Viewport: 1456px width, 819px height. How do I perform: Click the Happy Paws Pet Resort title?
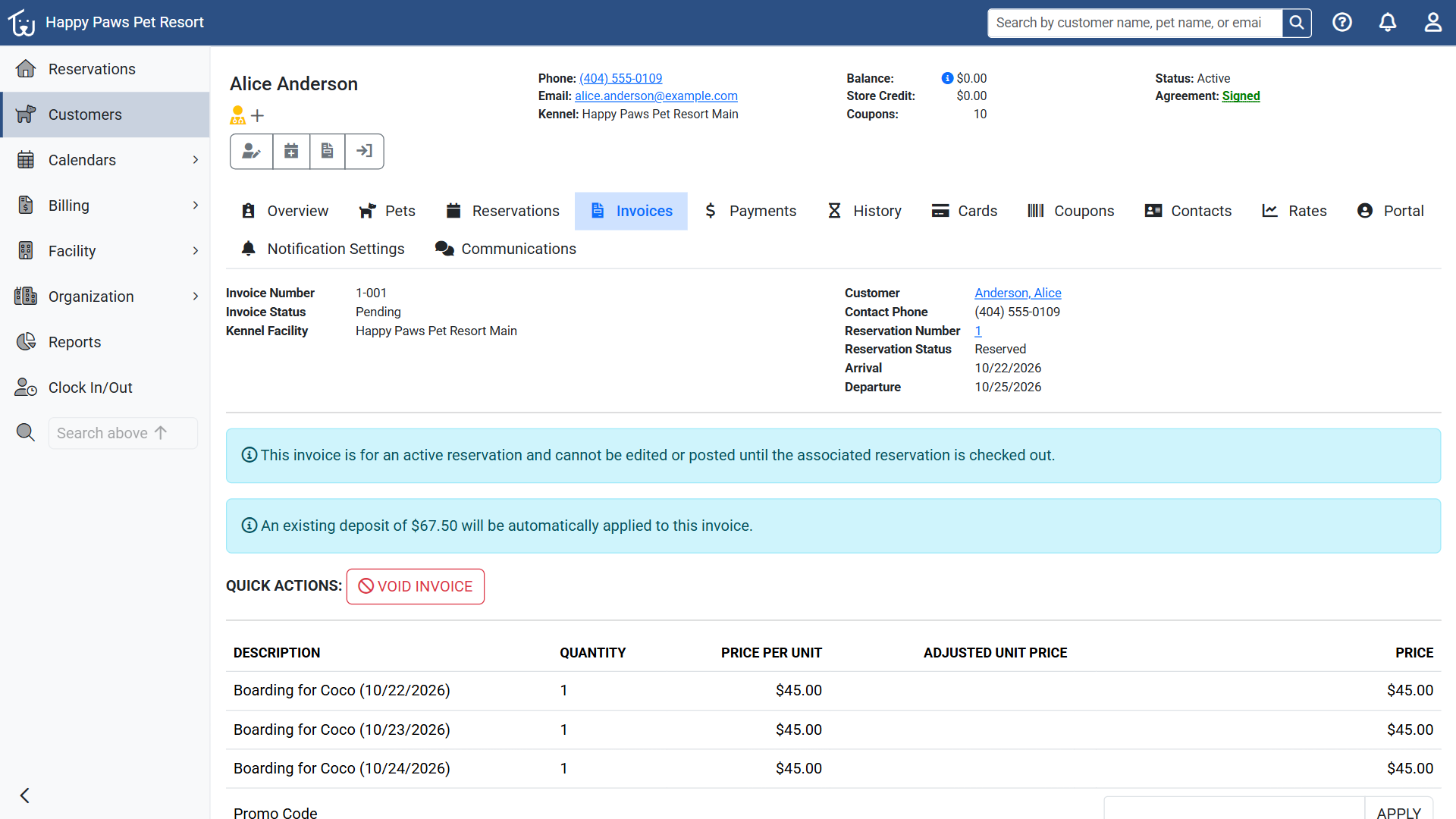click(x=124, y=23)
